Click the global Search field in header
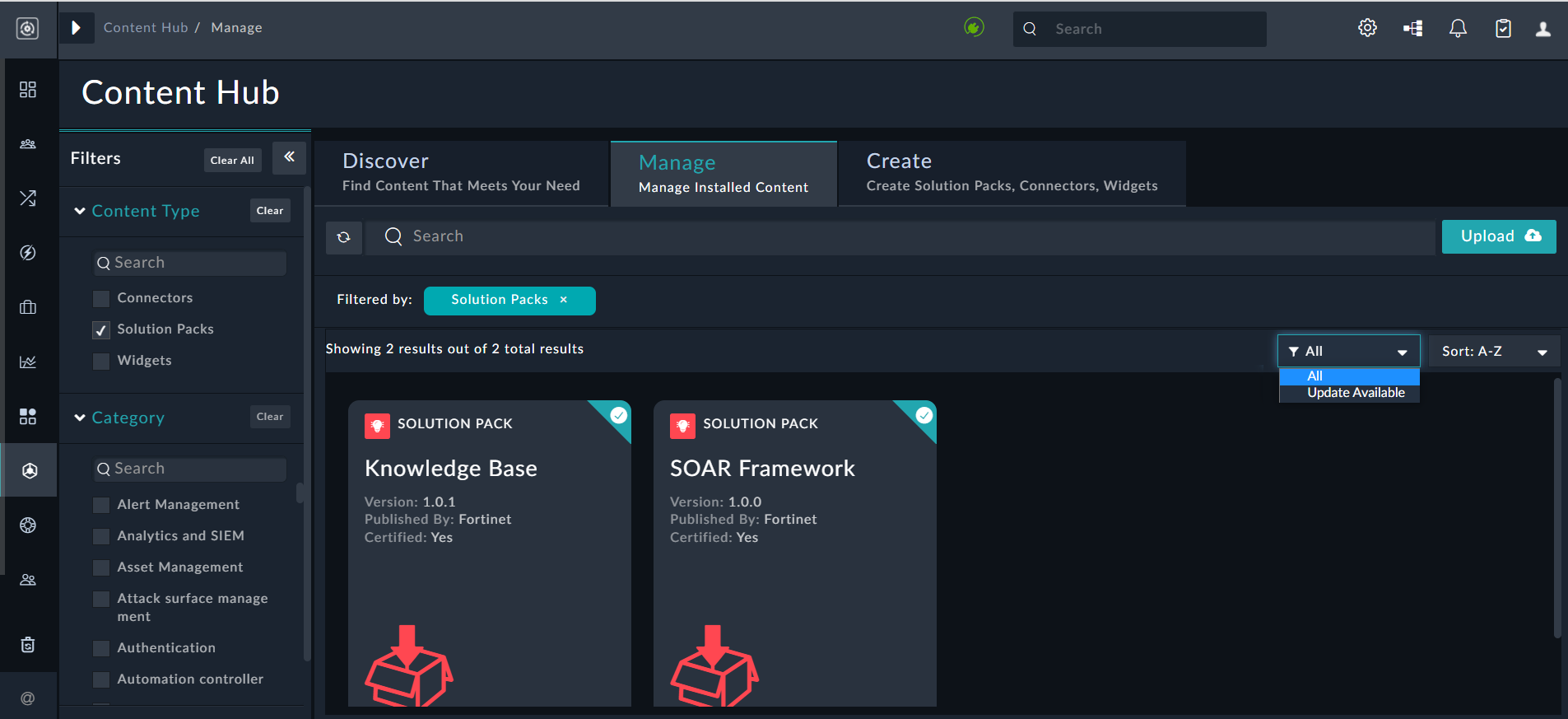Viewport: 1568px width, 719px height. pyautogui.click(x=1140, y=29)
